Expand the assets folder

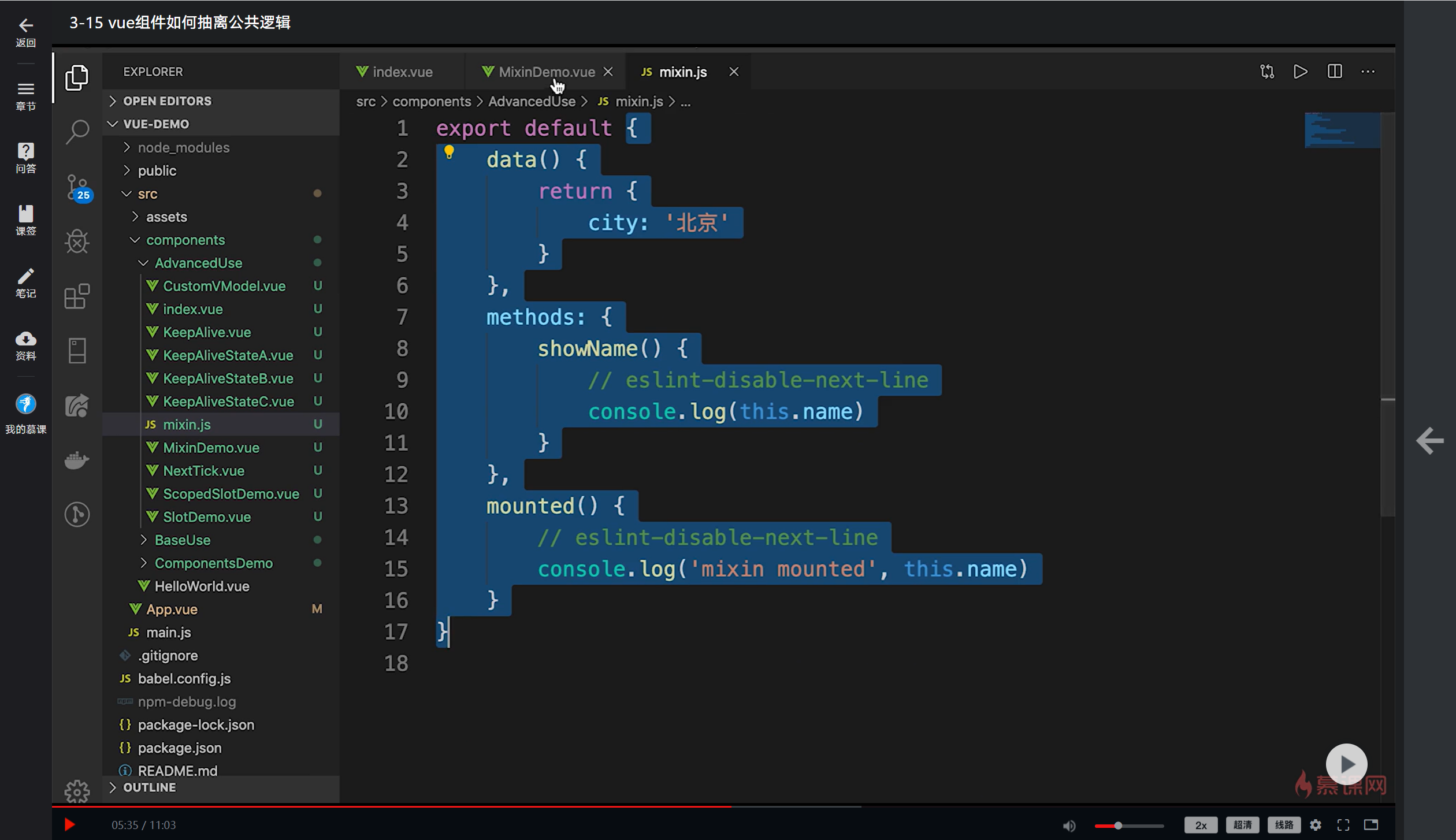click(221, 217)
